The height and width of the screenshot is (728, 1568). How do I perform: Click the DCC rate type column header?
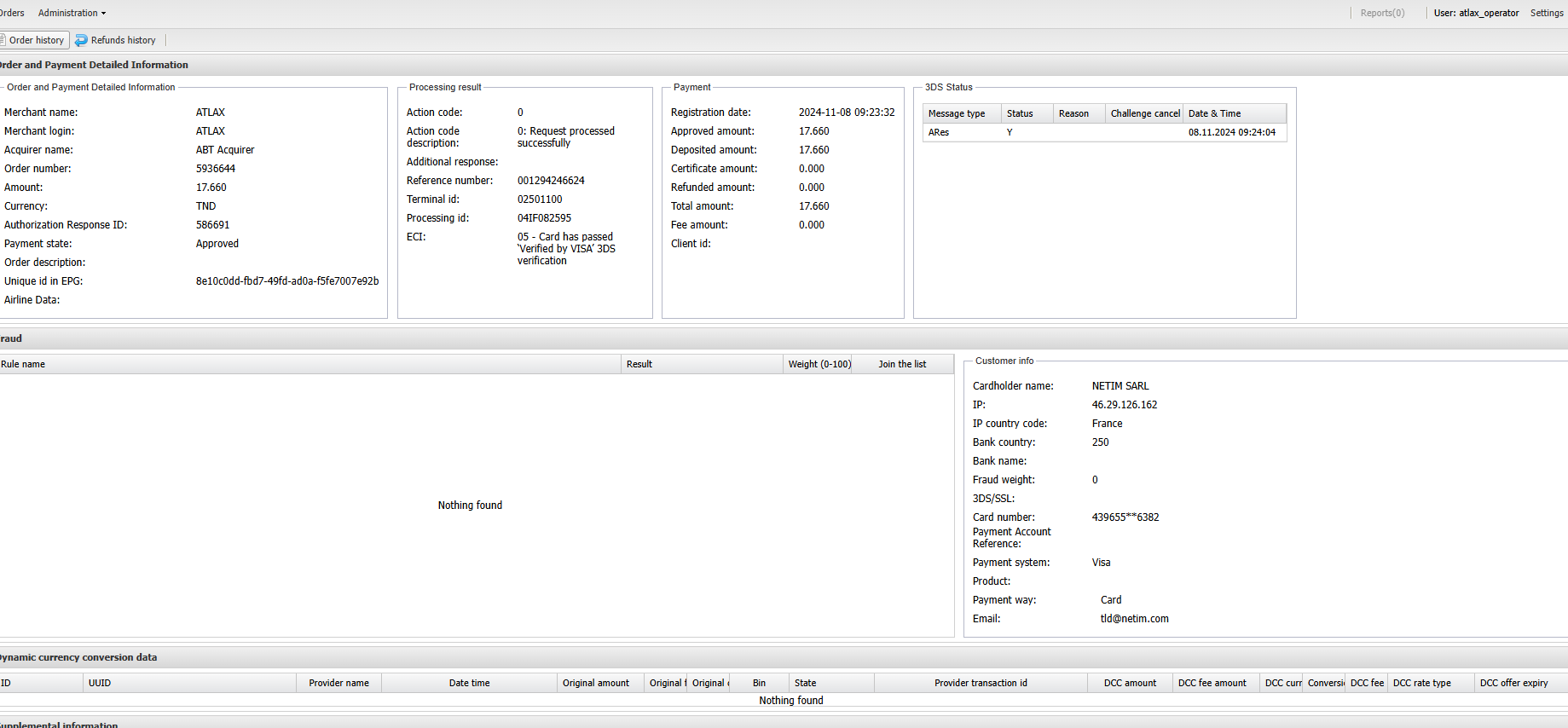pyautogui.click(x=1421, y=683)
